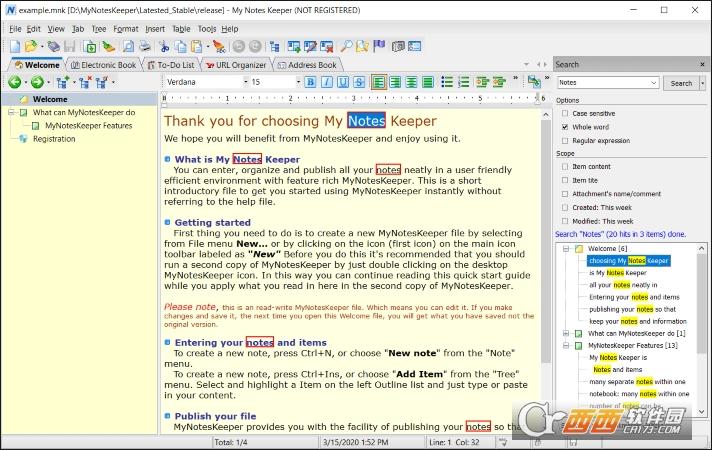Screen dimensions: 712x450
Task: Open the Tree menu
Action: (99, 29)
